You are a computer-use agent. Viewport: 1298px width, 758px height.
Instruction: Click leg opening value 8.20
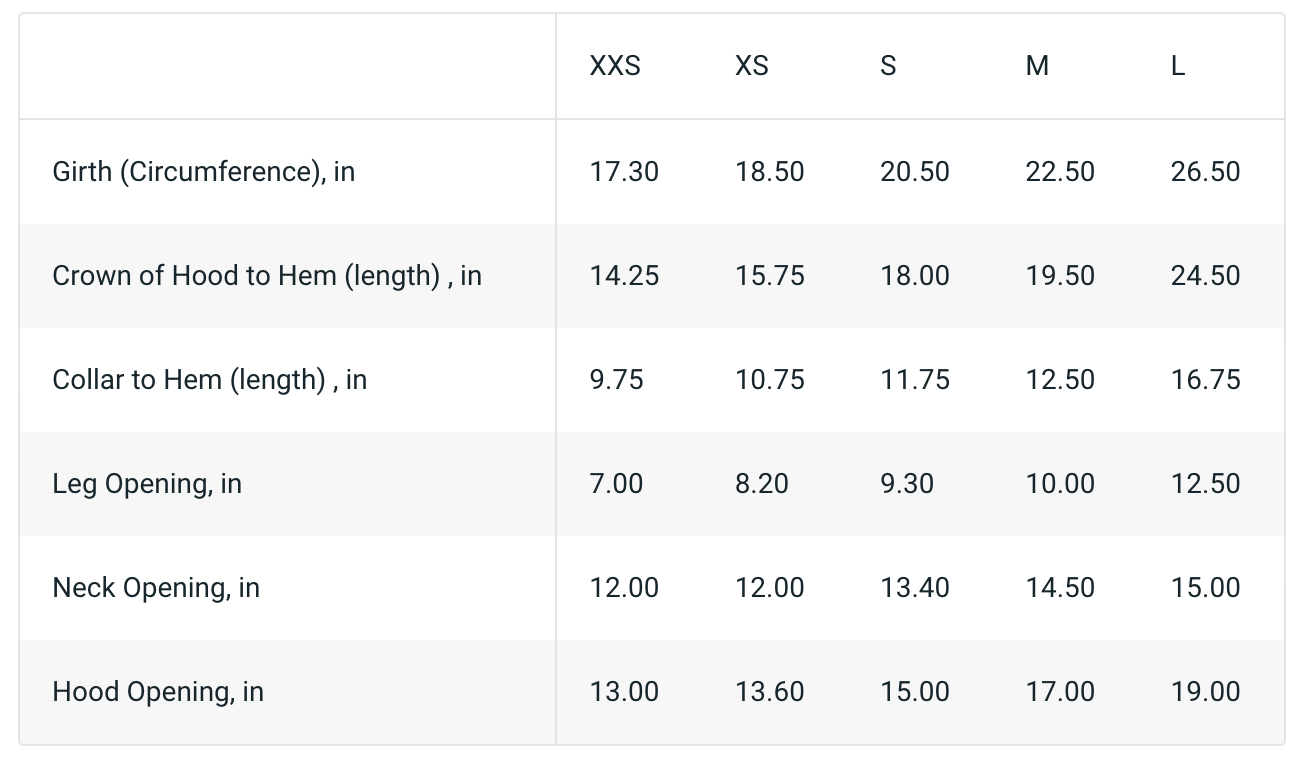pyautogui.click(x=761, y=484)
